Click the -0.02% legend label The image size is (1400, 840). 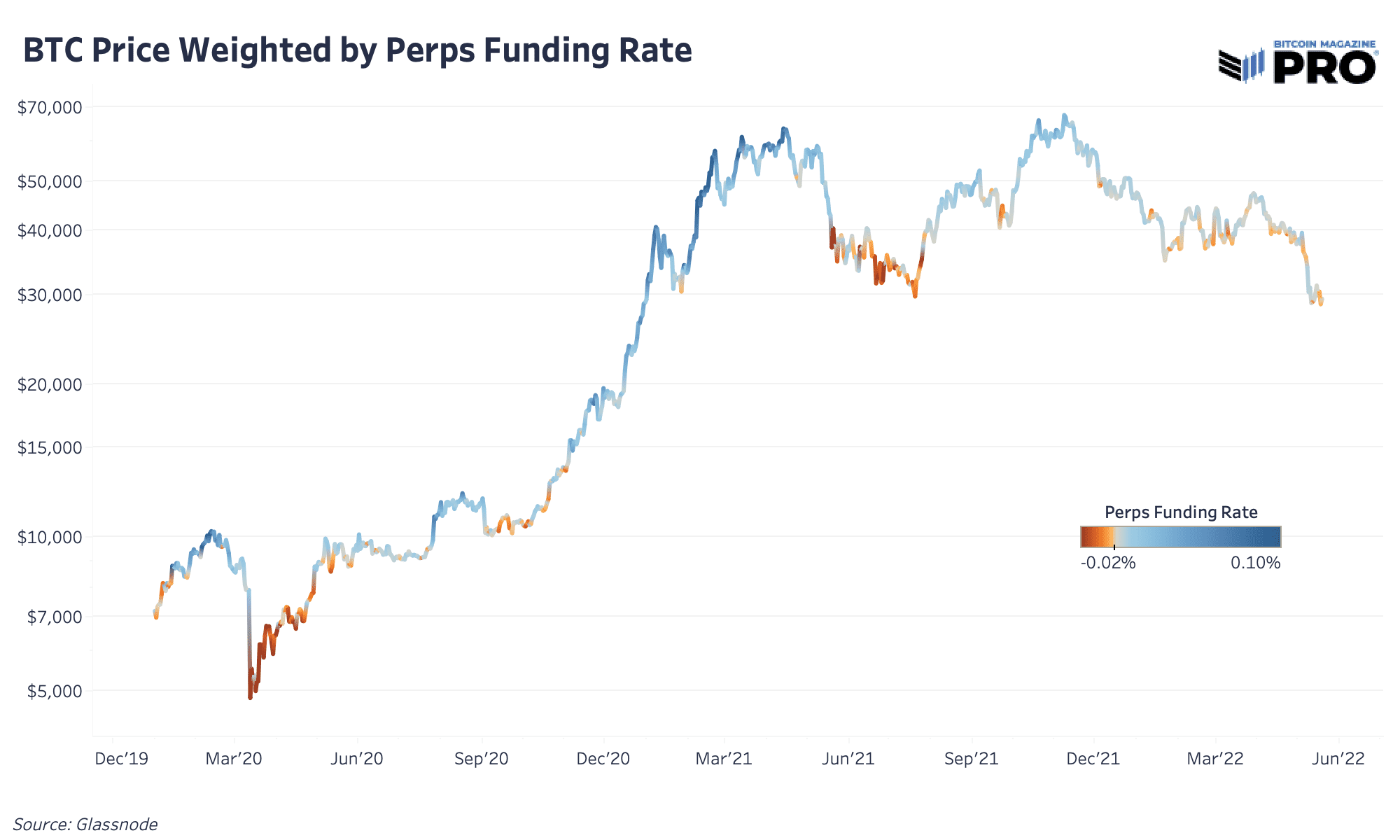click(x=1108, y=563)
